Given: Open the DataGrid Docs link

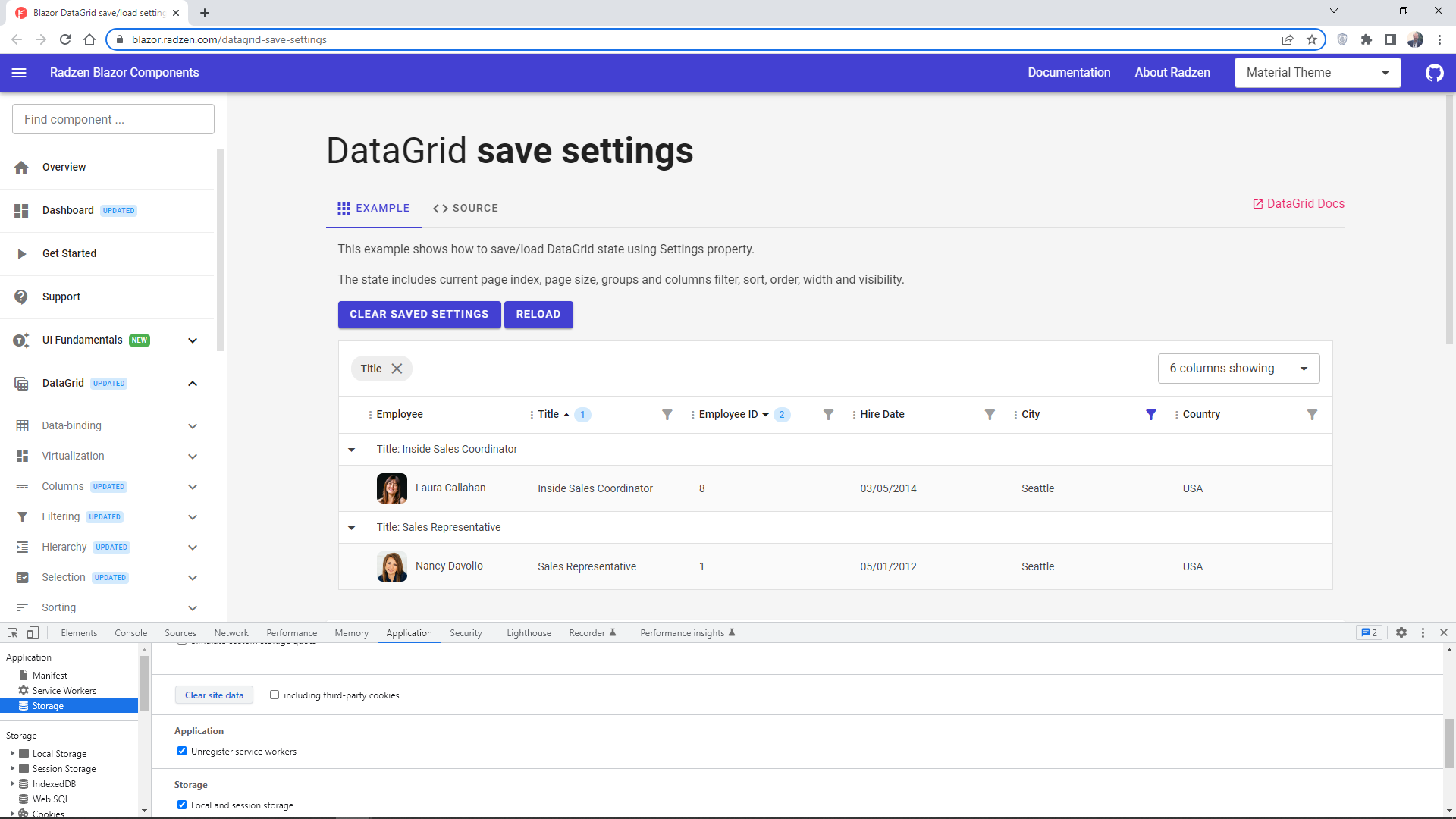Looking at the screenshot, I should coord(1298,203).
